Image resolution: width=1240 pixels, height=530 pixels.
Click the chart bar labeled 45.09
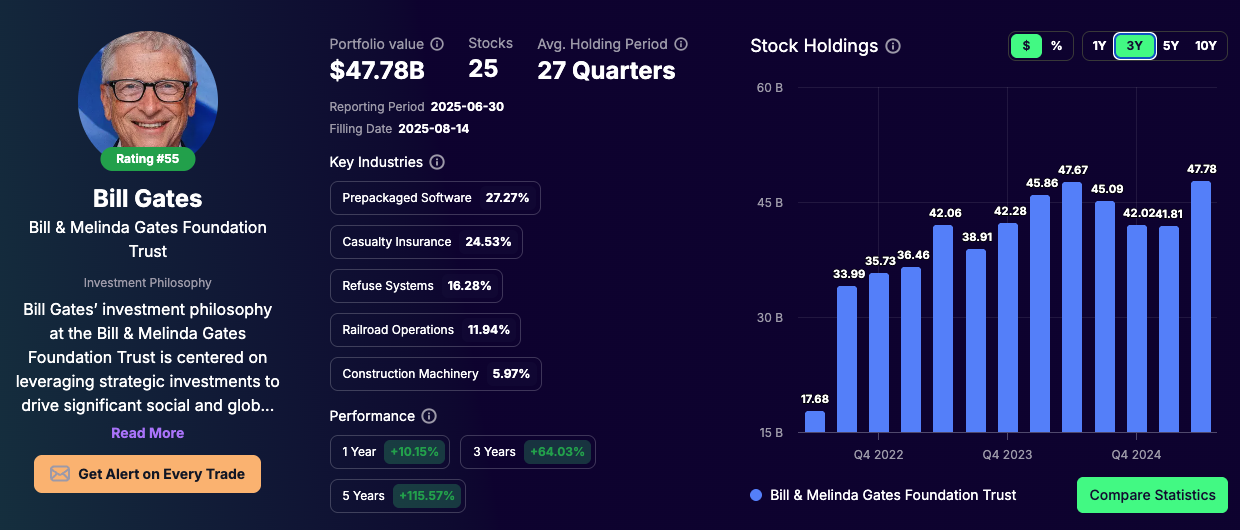(x=1104, y=316)
